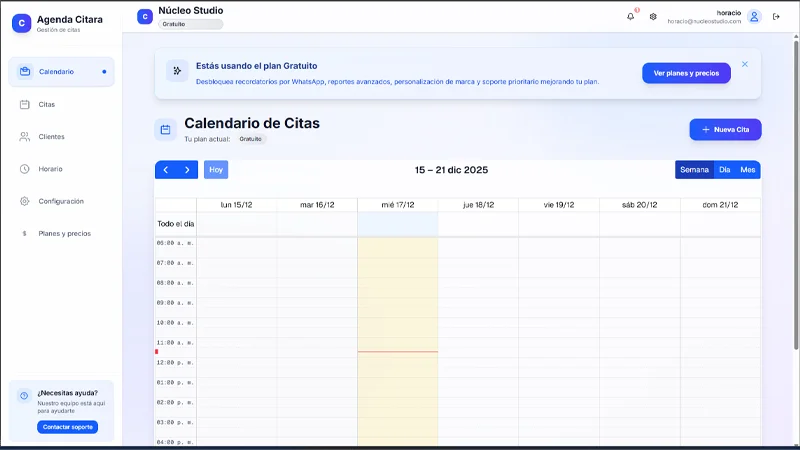Screen dimensions: 800x450
Task: Click Ver planes y precios button
Action: pos(686,73)
